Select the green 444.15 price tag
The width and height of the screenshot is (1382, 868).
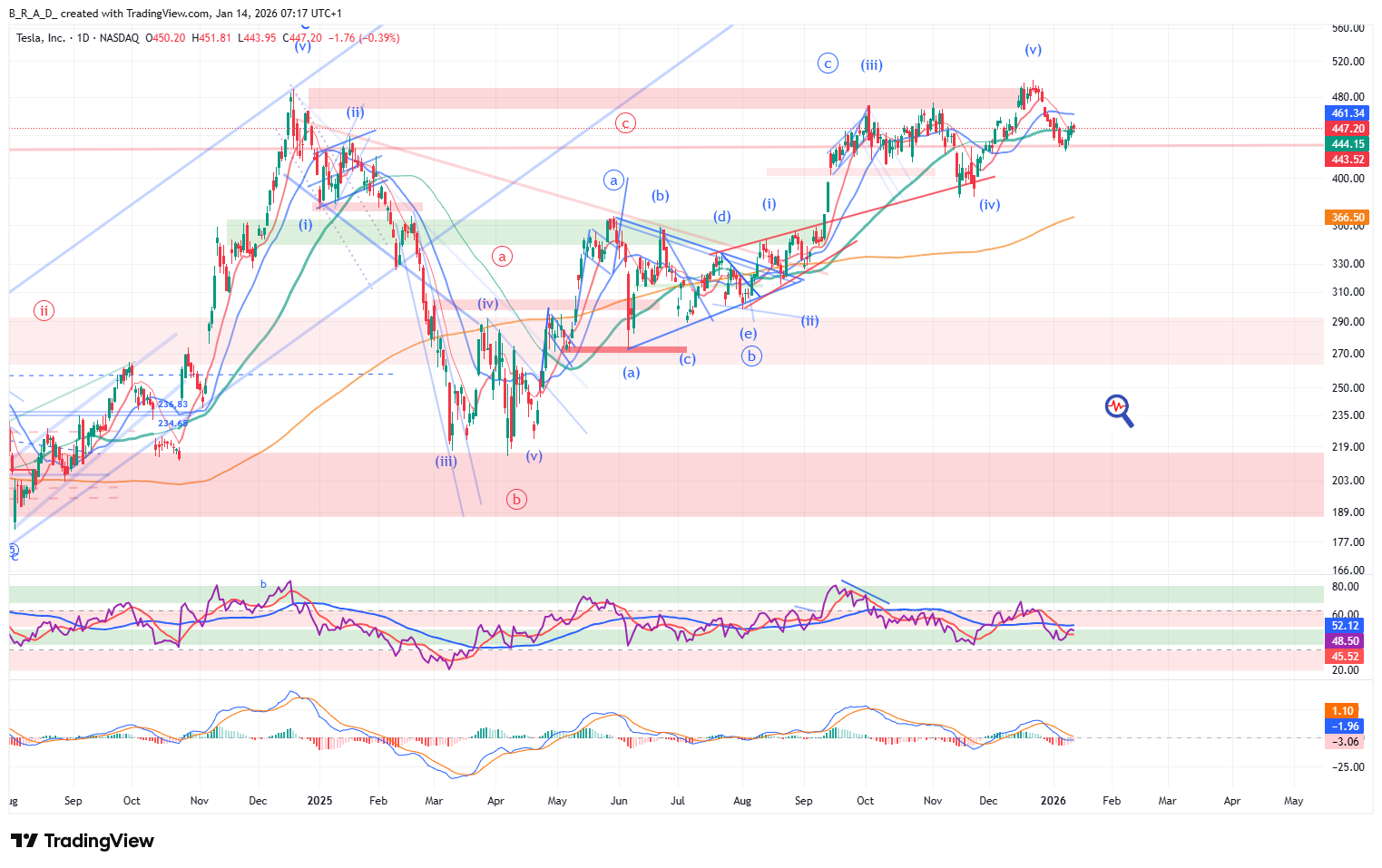[x=1348, y=144]
